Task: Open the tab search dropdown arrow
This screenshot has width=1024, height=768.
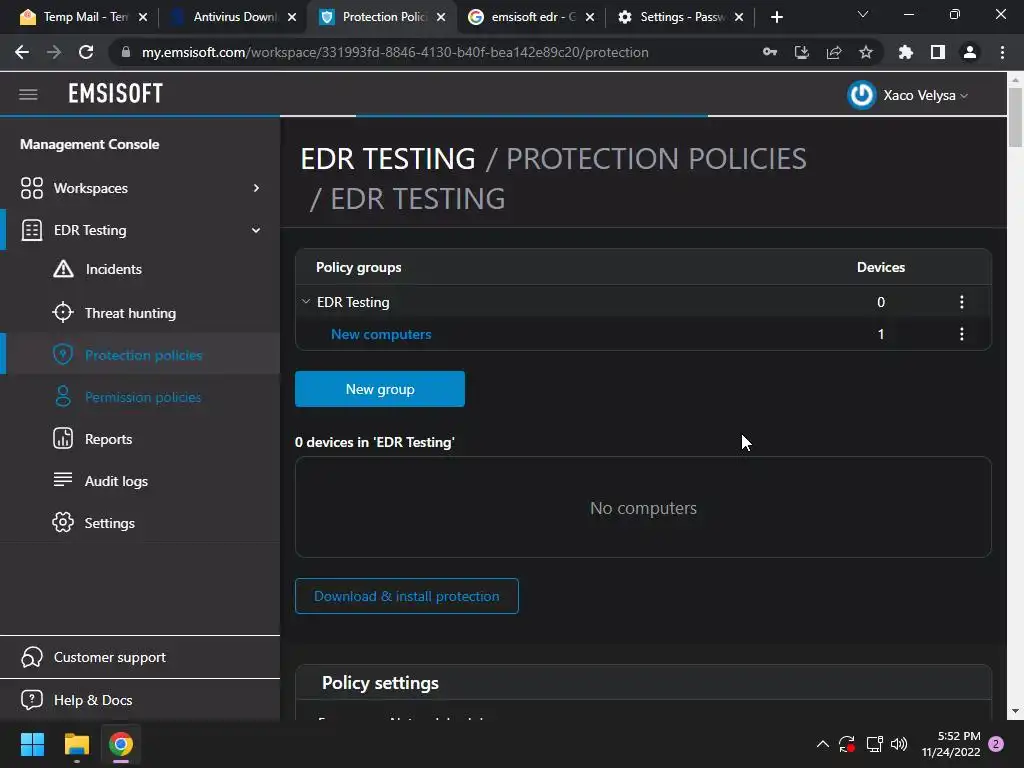Action: tap(863, 14)
